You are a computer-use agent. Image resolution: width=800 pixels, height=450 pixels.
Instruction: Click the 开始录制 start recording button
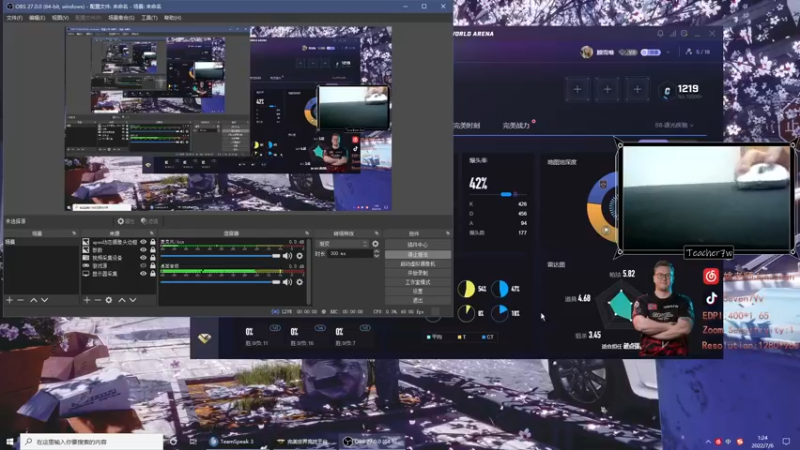point(418,272)
